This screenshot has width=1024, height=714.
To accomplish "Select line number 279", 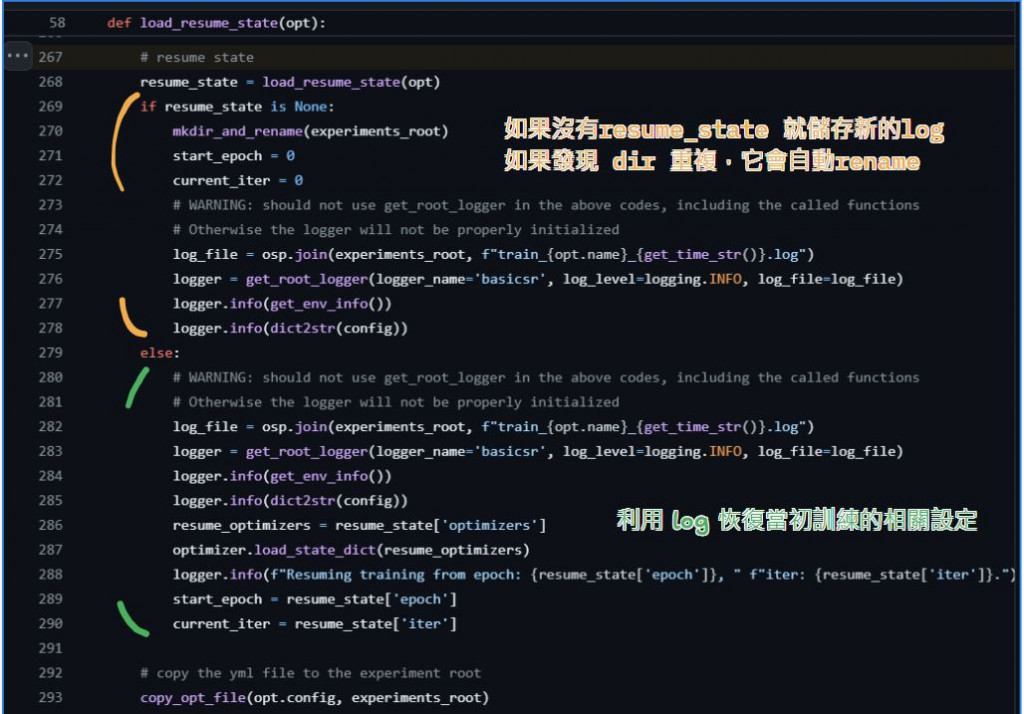I will pos(50,353).
